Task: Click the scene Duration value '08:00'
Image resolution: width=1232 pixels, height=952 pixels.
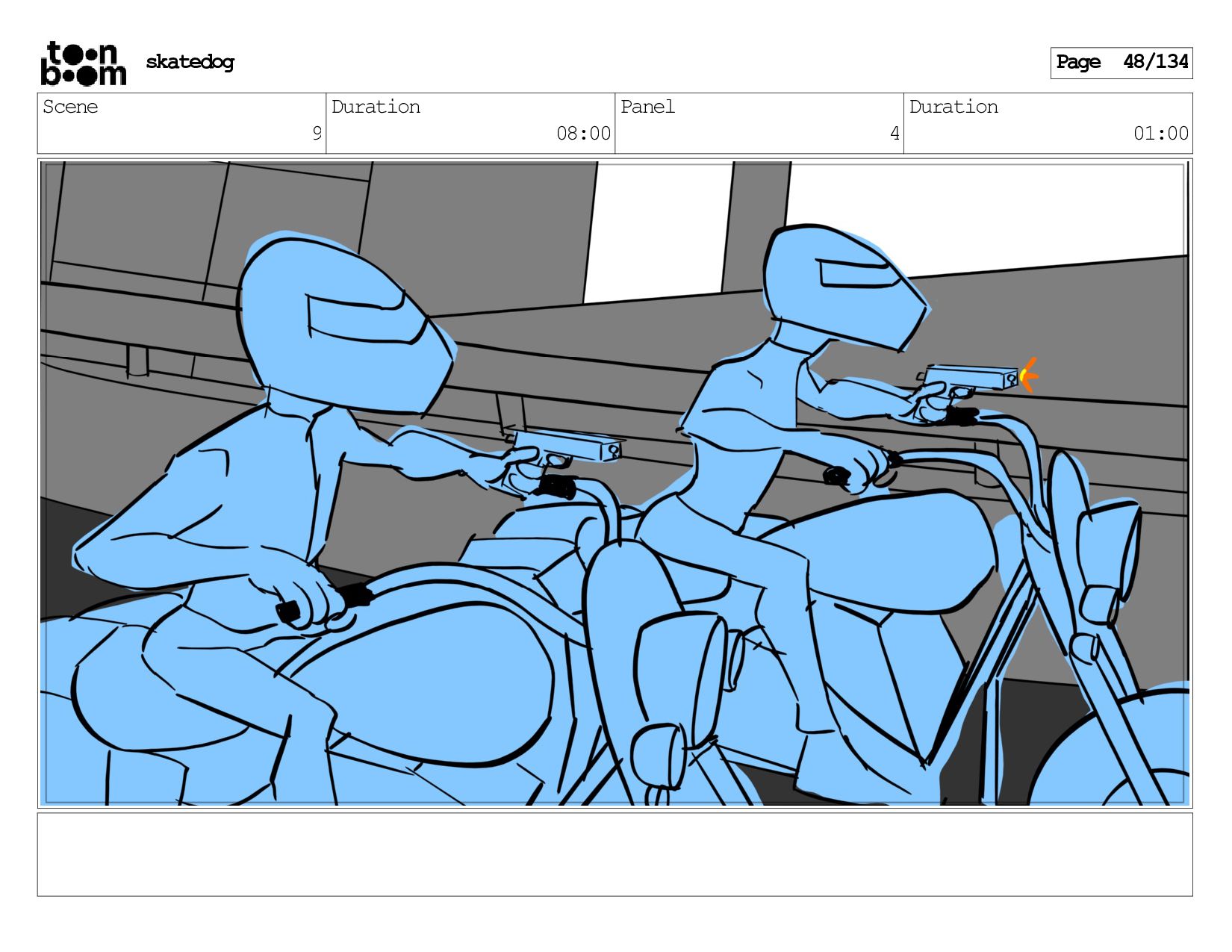Action: 583,134
